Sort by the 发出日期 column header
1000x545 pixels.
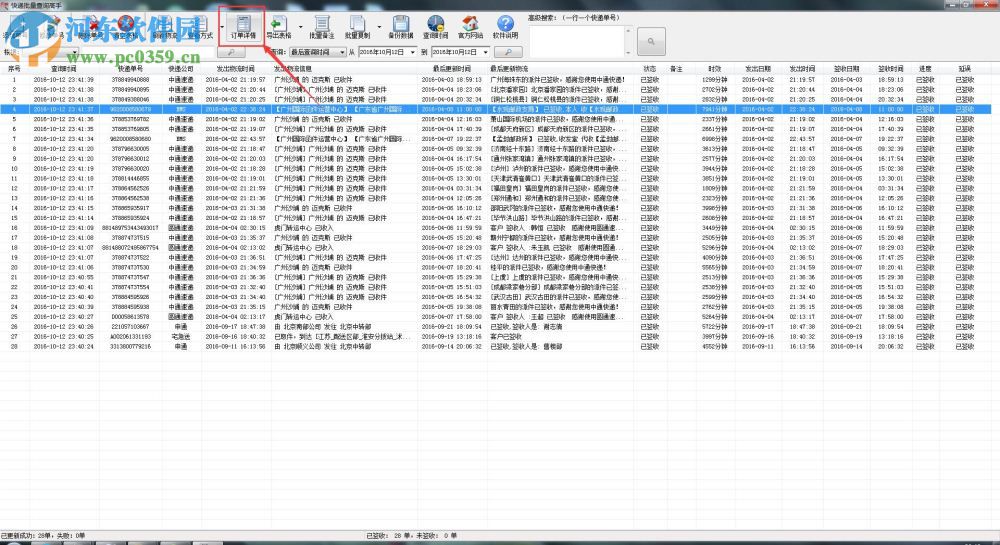(758, 69)
